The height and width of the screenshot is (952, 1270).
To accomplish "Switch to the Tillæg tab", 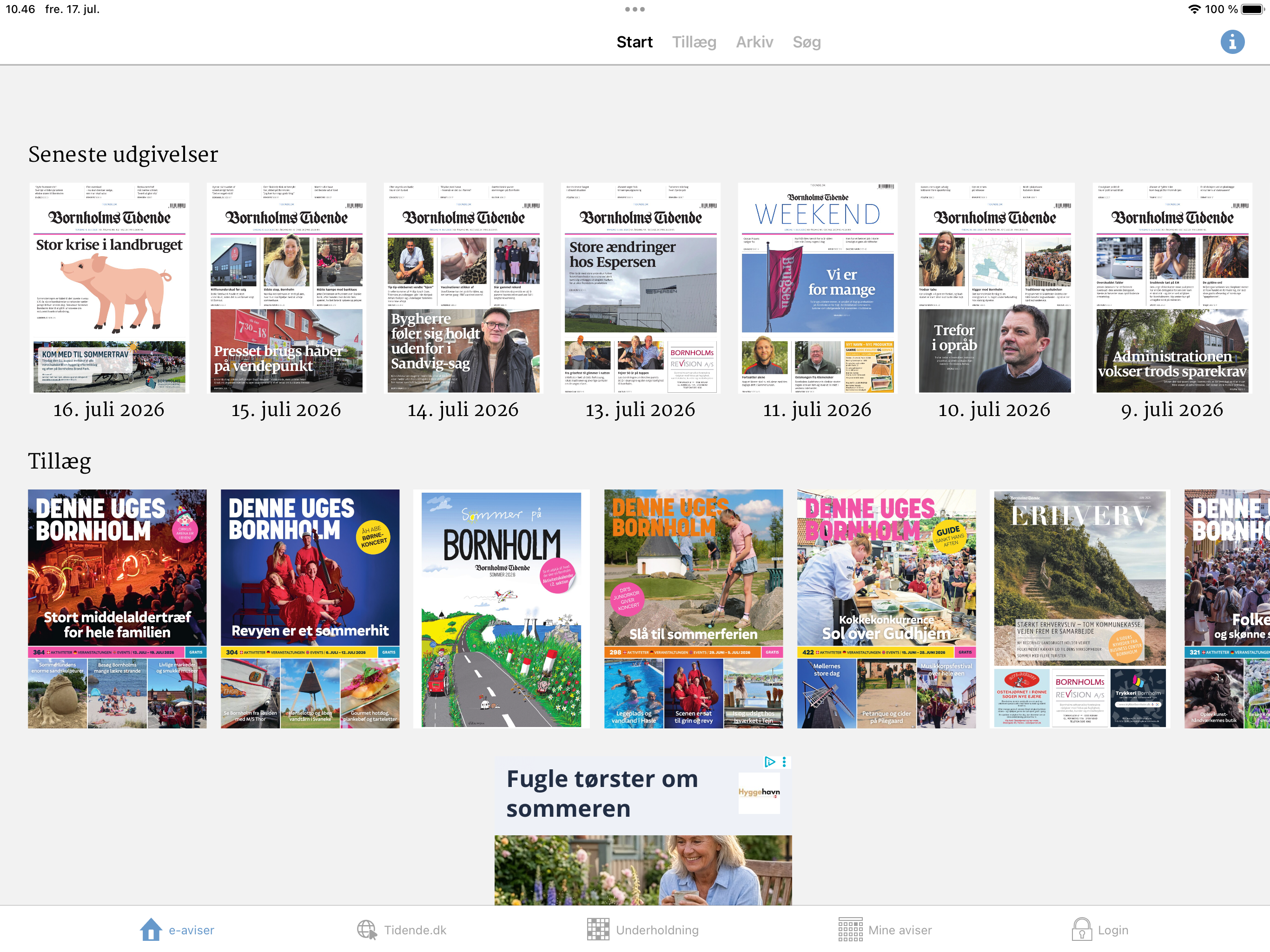I will 694,42.
